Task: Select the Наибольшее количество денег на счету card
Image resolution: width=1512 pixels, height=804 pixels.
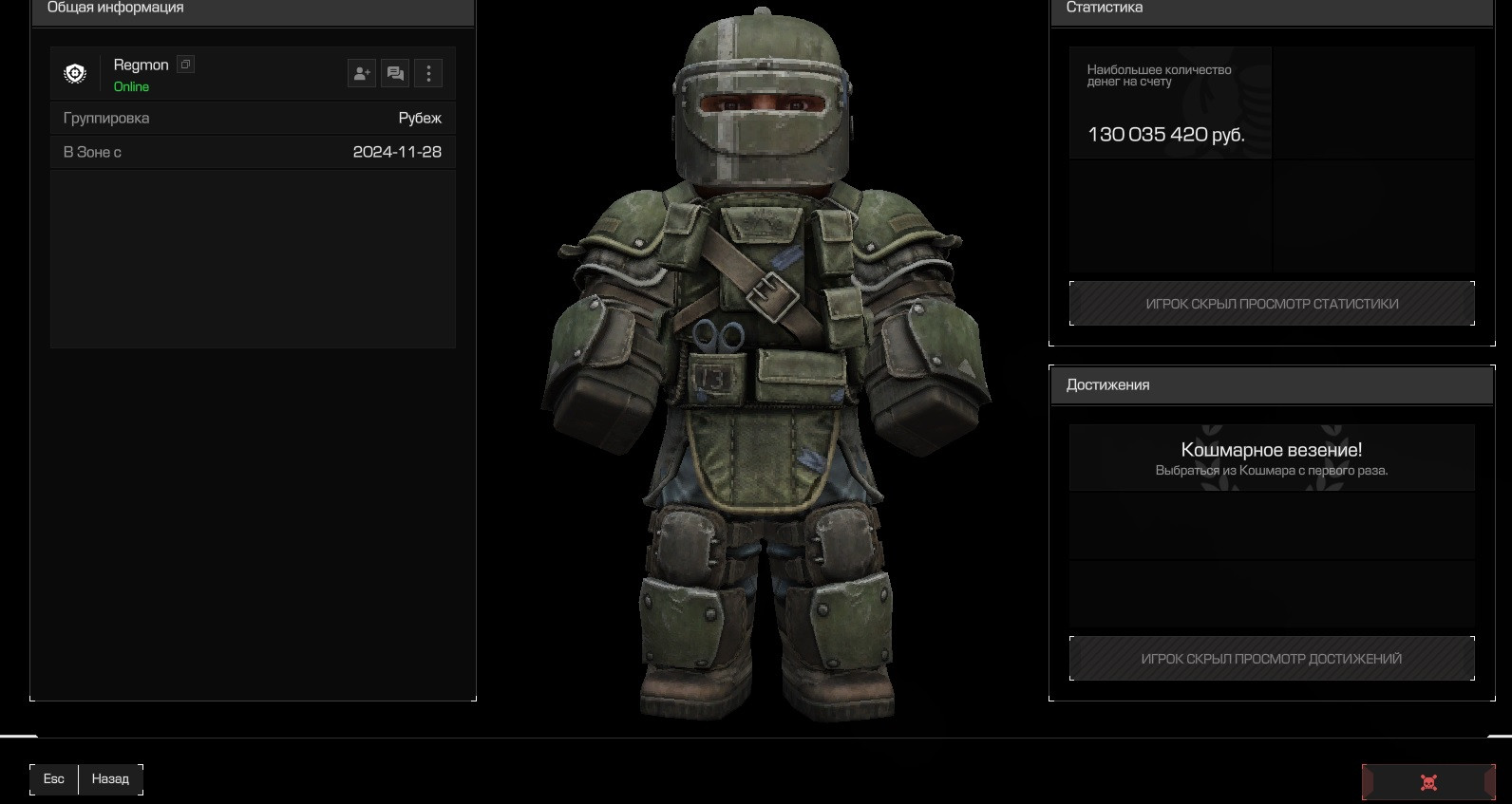Action: tap(1170, 103)
